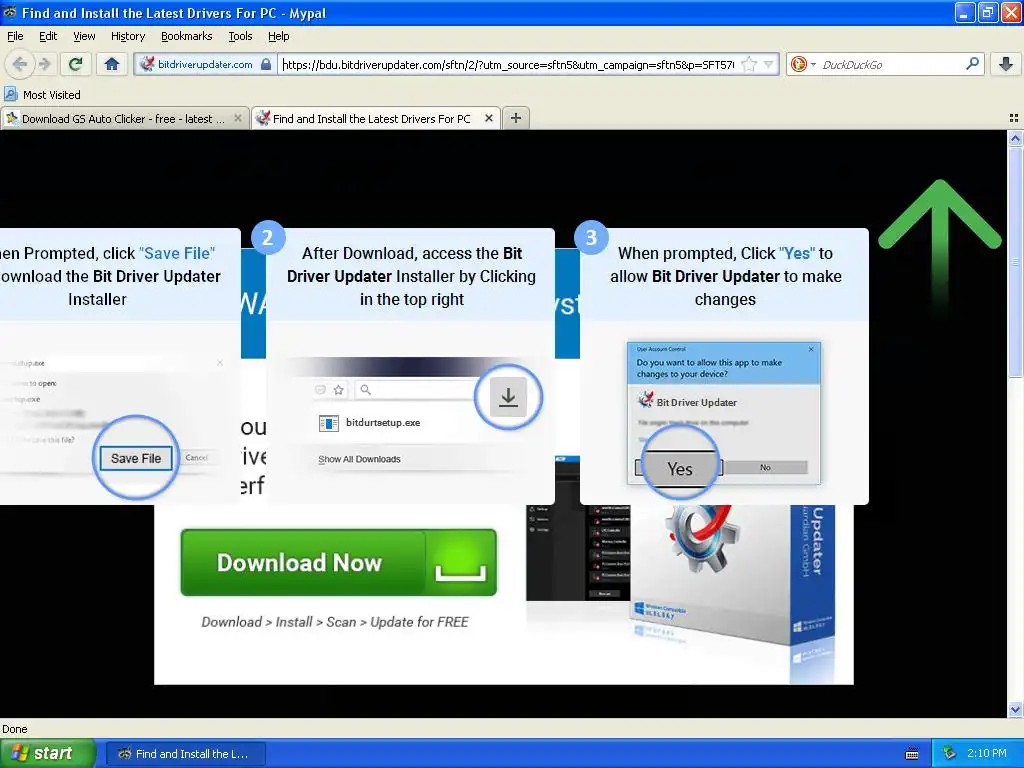Open the Home page icon
This screenshot has height=768, width=1024.
pyautogui.click(x=112, y=64)
